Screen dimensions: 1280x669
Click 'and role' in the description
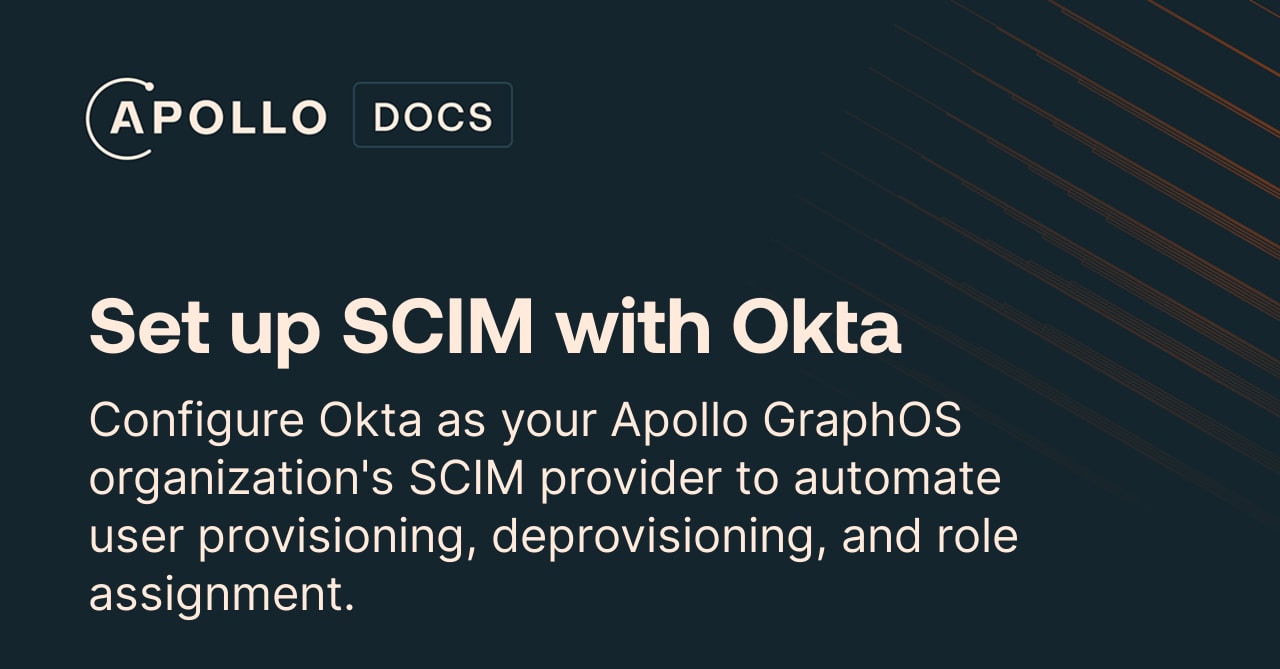pos(930,537)
